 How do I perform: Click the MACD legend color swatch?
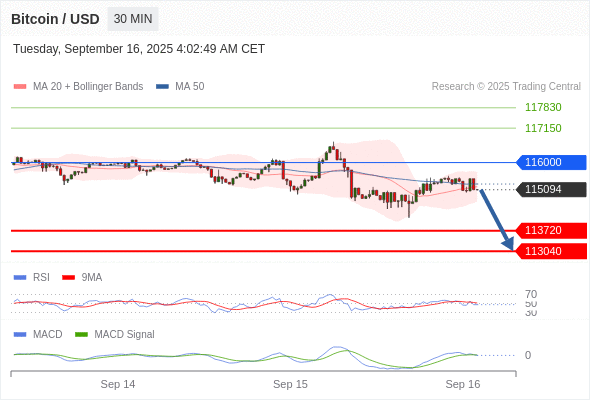coord(20,335)
